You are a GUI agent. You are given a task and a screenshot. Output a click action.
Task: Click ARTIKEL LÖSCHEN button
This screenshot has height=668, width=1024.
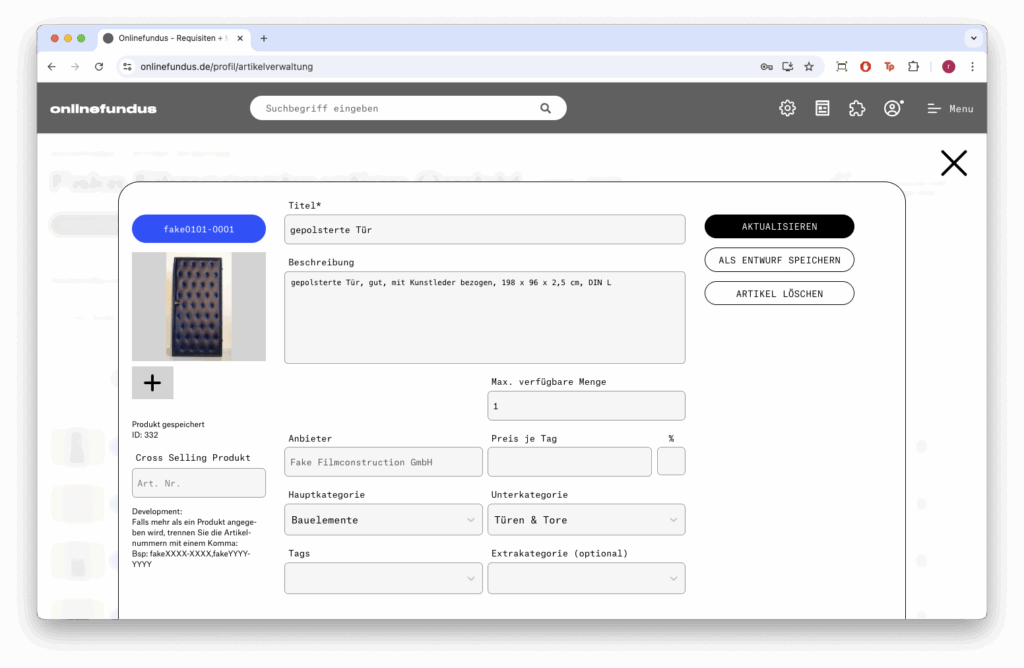(779, 293)
